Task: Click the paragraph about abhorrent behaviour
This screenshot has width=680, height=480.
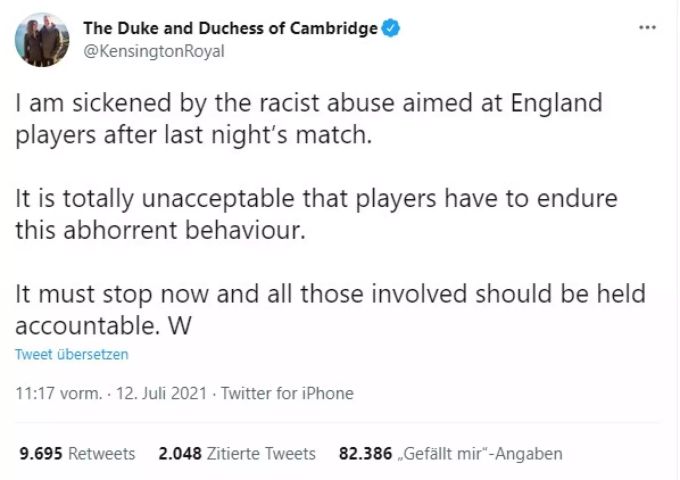Action: (x=316, y=214)
